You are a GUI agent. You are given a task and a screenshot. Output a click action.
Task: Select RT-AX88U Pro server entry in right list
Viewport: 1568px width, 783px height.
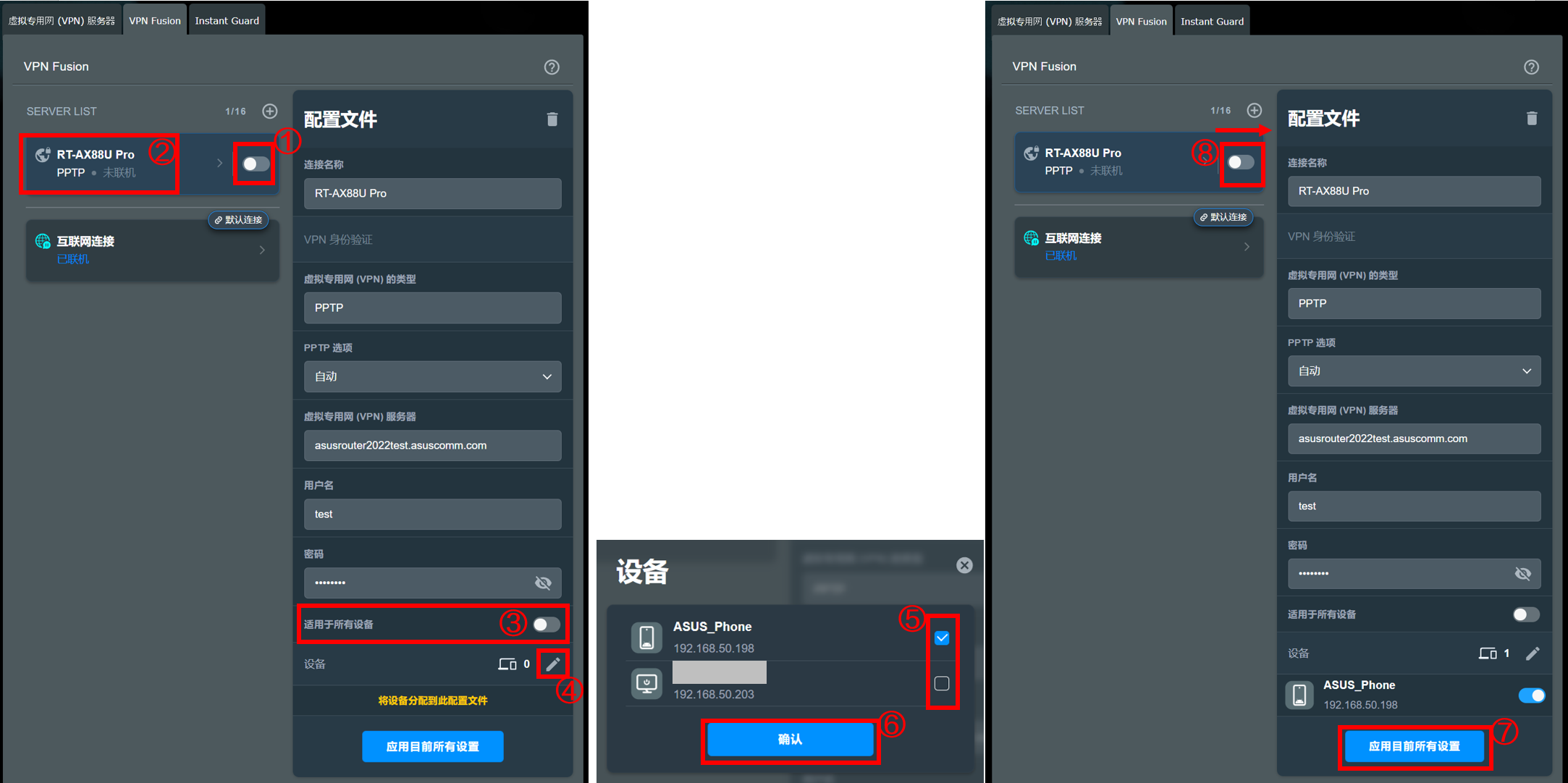[x=1139, y=162]
